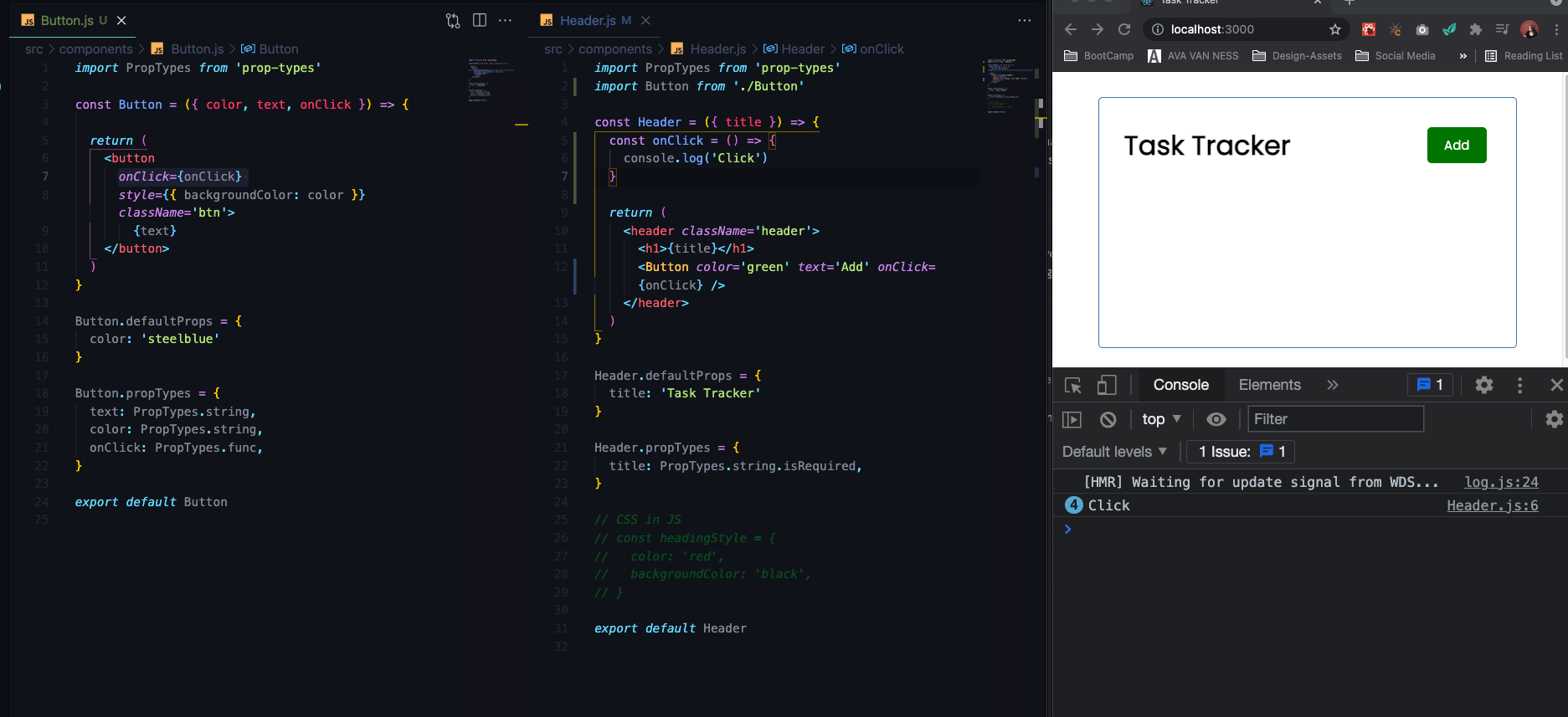Viewport: 1568px width, 717px height.
Task: Open the Extensions puzzle menu
Action: tap(1476, 29)
